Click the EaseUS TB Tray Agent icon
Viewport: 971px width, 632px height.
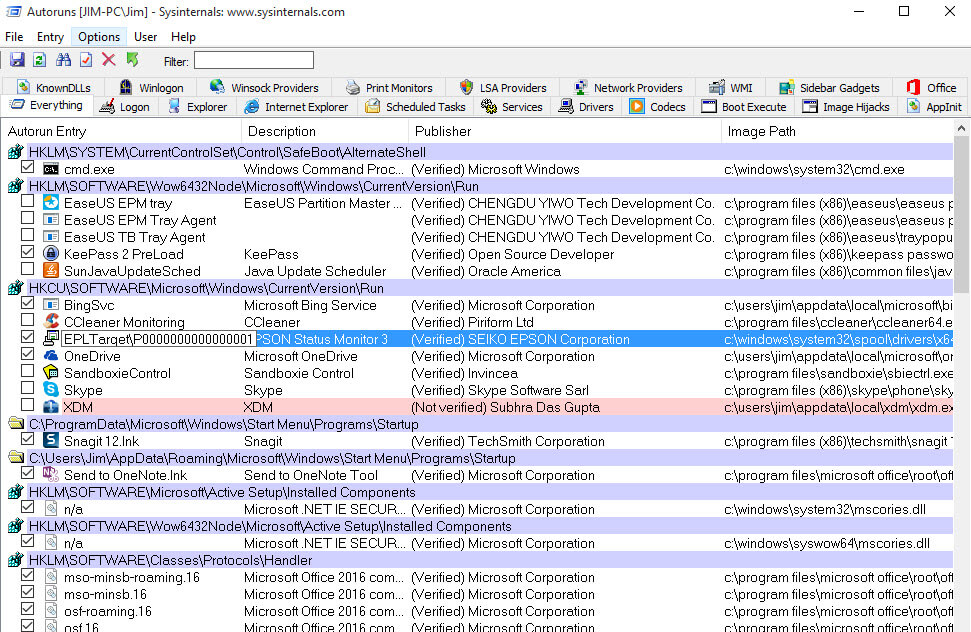coord(51,236)
